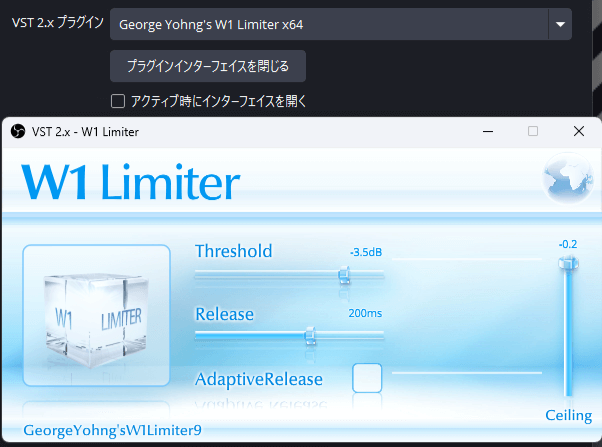Click the Threshold slider handle
602x447 pixels.
[x=344, y=275]
